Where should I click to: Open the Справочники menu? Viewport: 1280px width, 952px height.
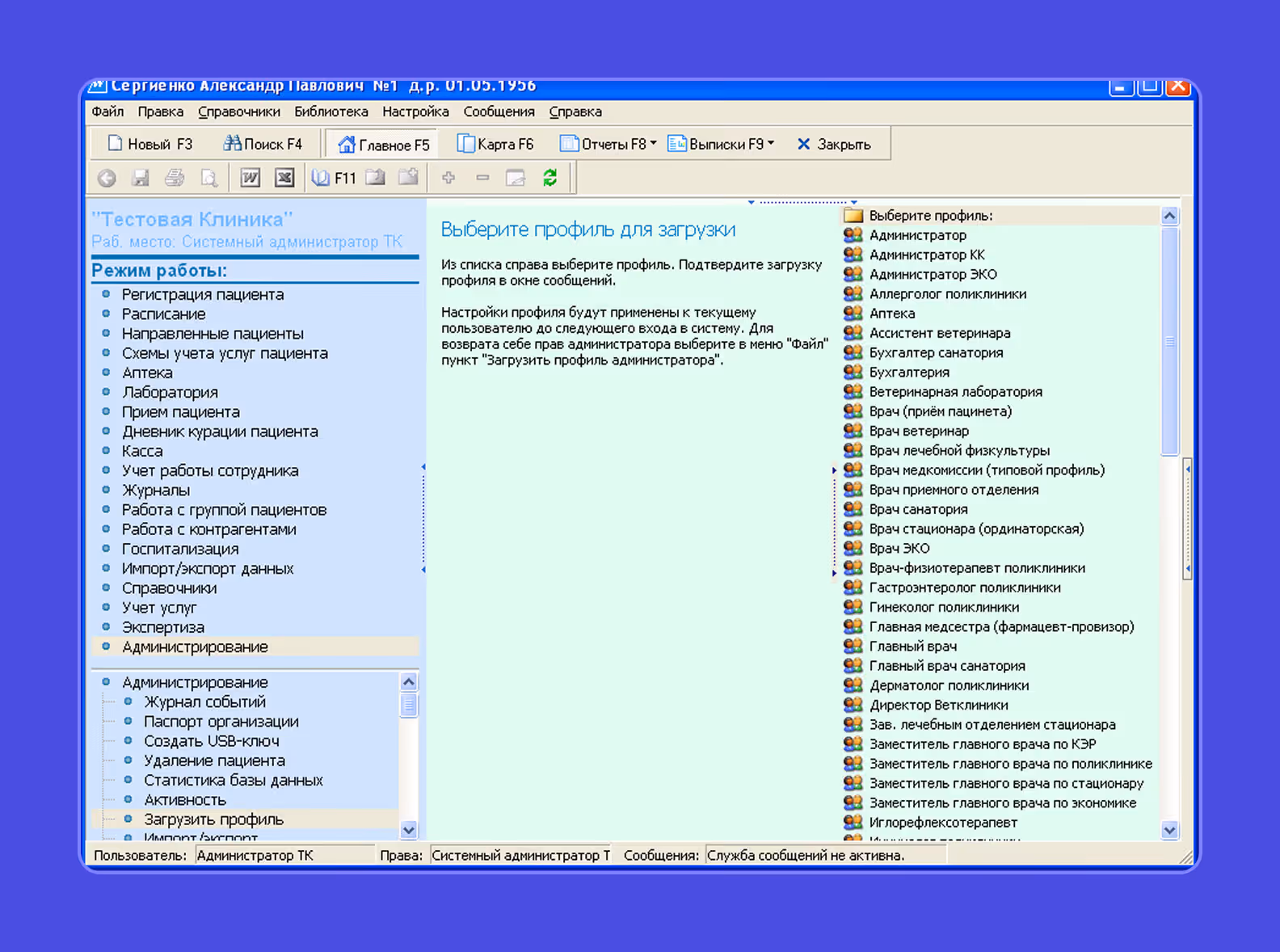point(239,112)
